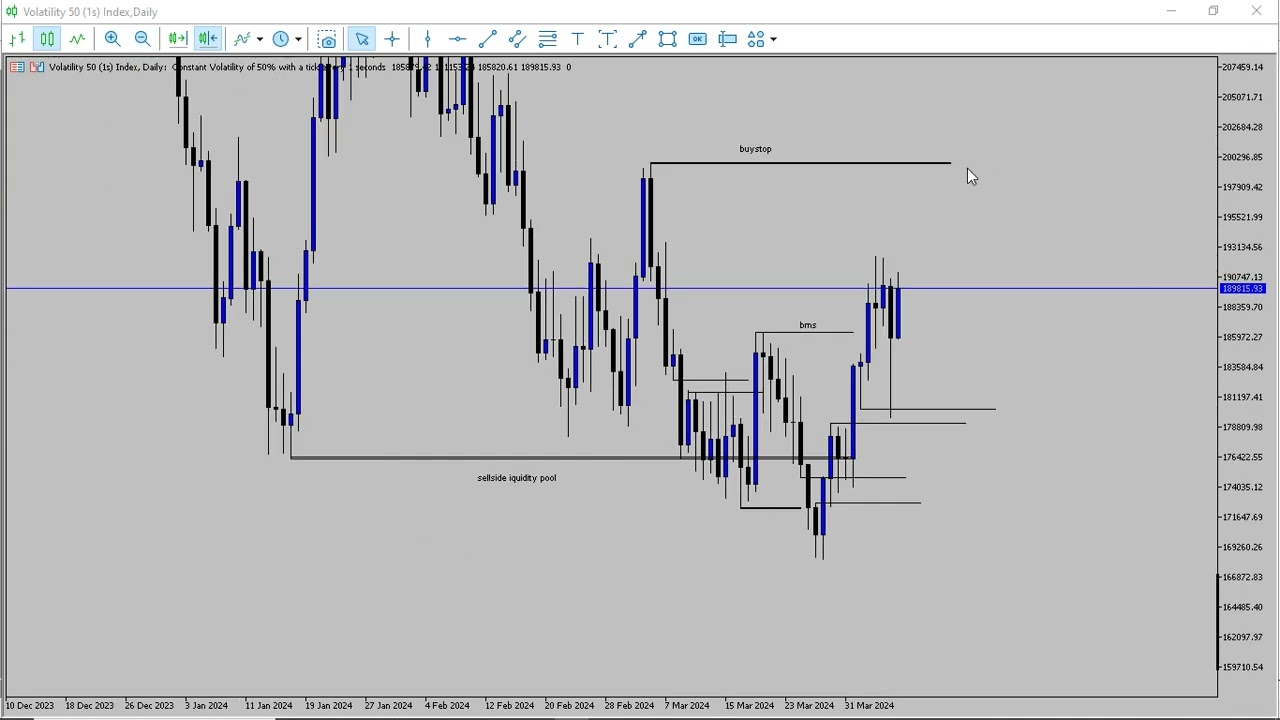Draw a horizontal line
Viewport: 1280px width, 720px height.
pyautogui.click(x=457, y=39)
